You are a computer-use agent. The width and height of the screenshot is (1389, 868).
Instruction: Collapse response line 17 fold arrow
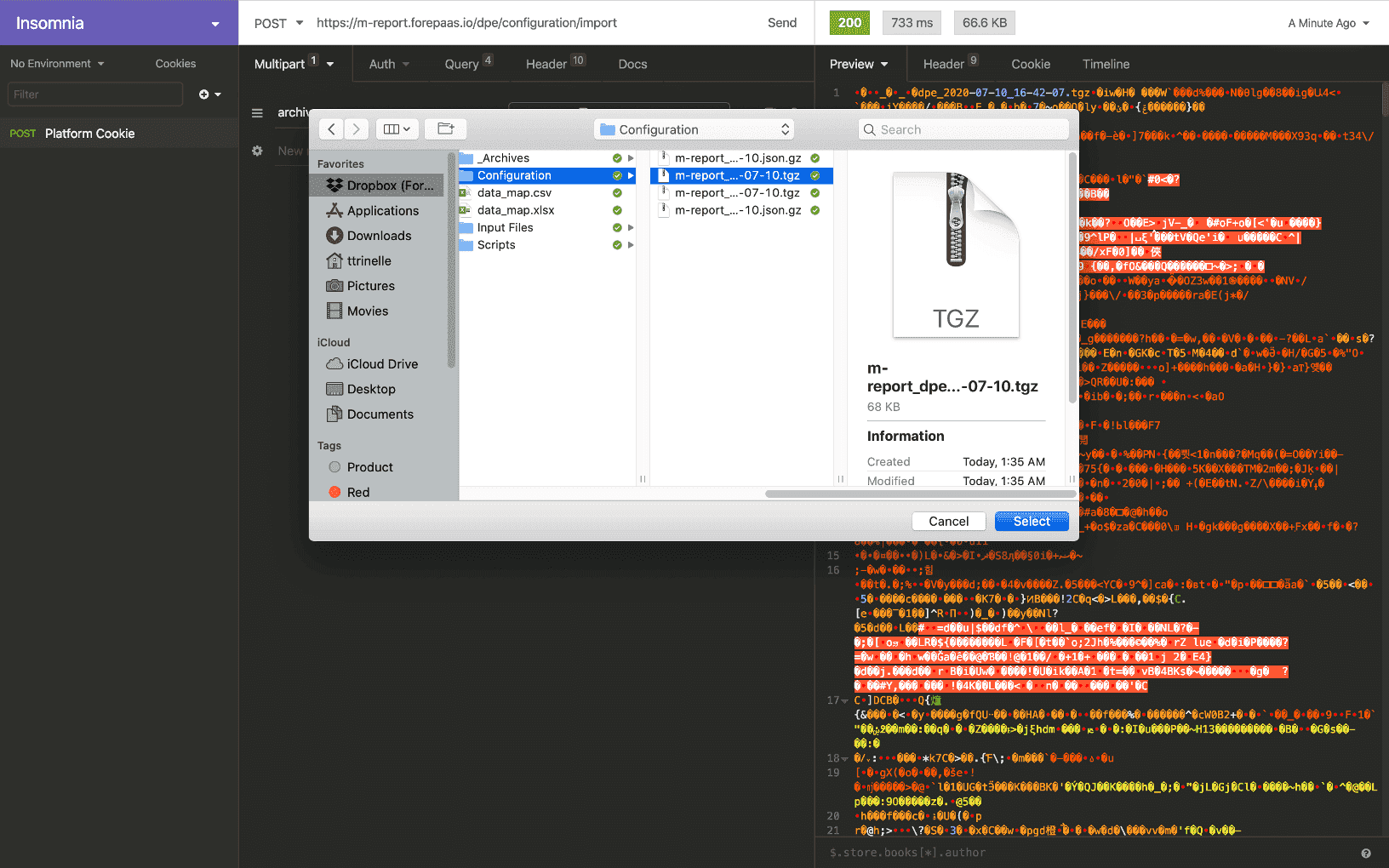click(844, 700)
